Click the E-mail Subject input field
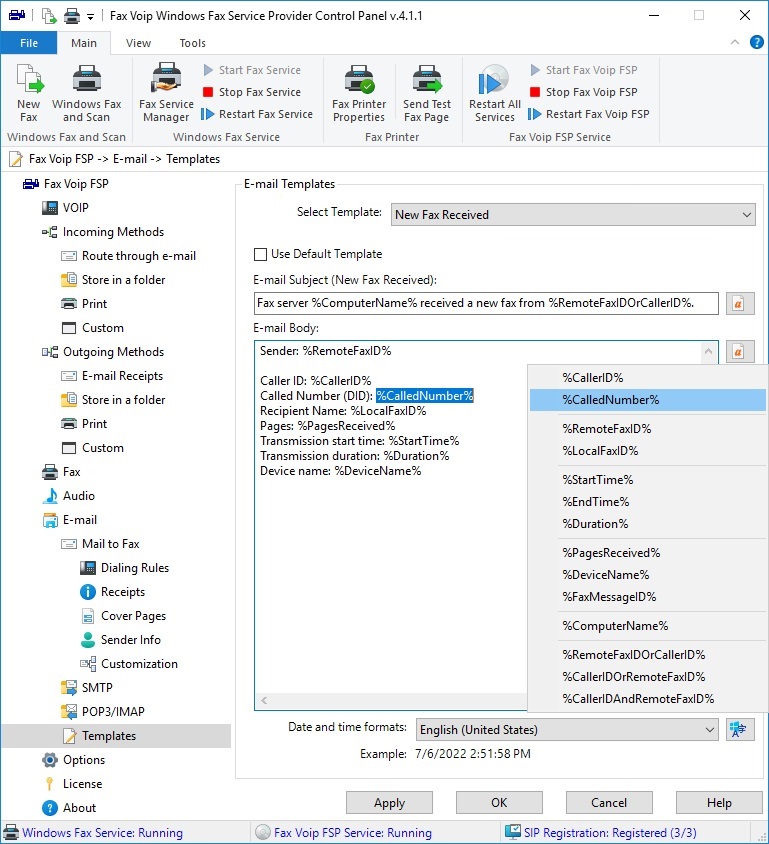The height and width of the screenshot is (844, 769). (x=486, y=303)
